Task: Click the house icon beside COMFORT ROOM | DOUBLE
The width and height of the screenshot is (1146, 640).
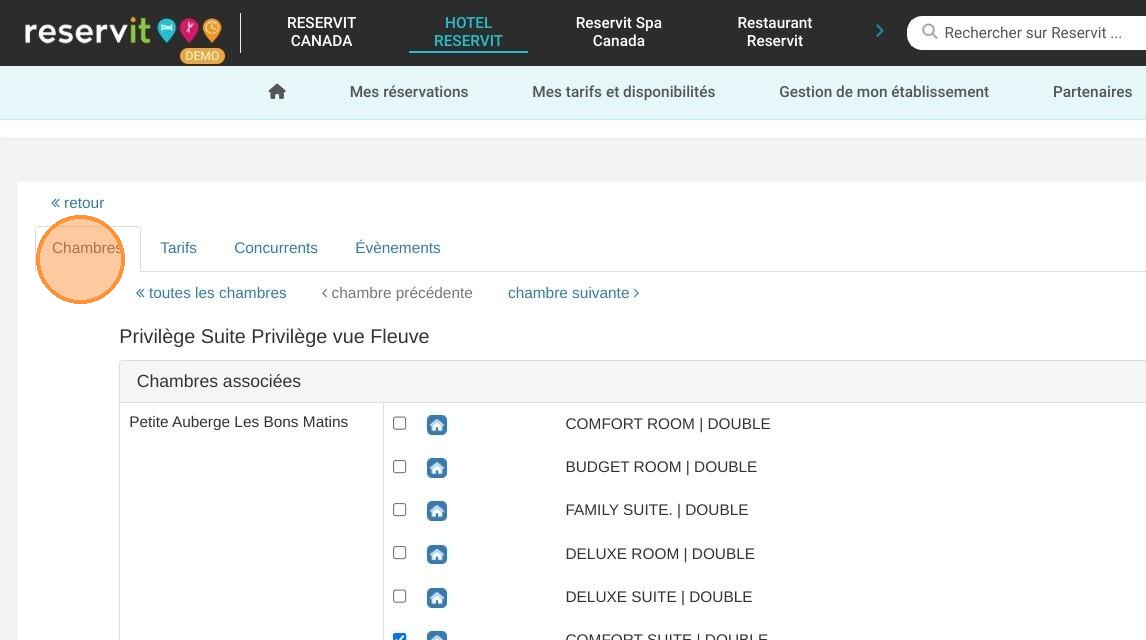Action: pyautogui.click(x=437, y=424)
